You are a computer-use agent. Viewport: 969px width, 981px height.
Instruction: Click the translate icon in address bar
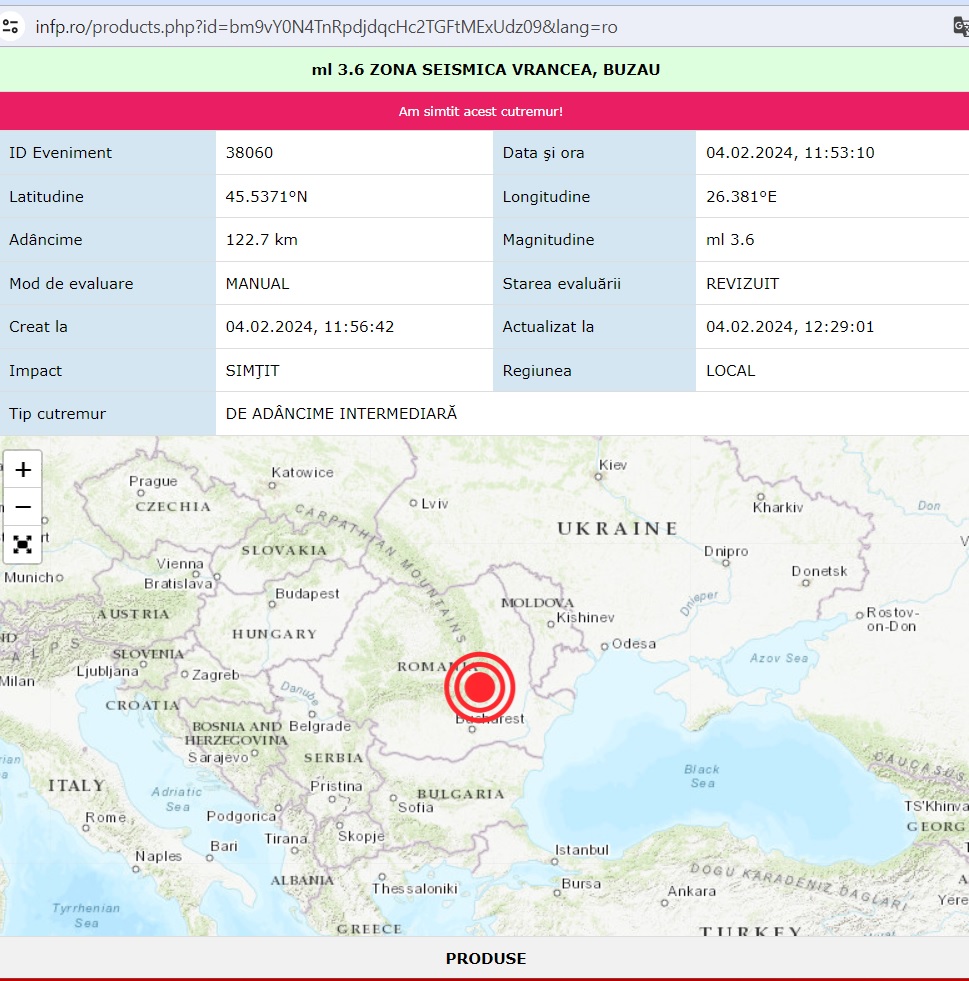click(960, 26)
